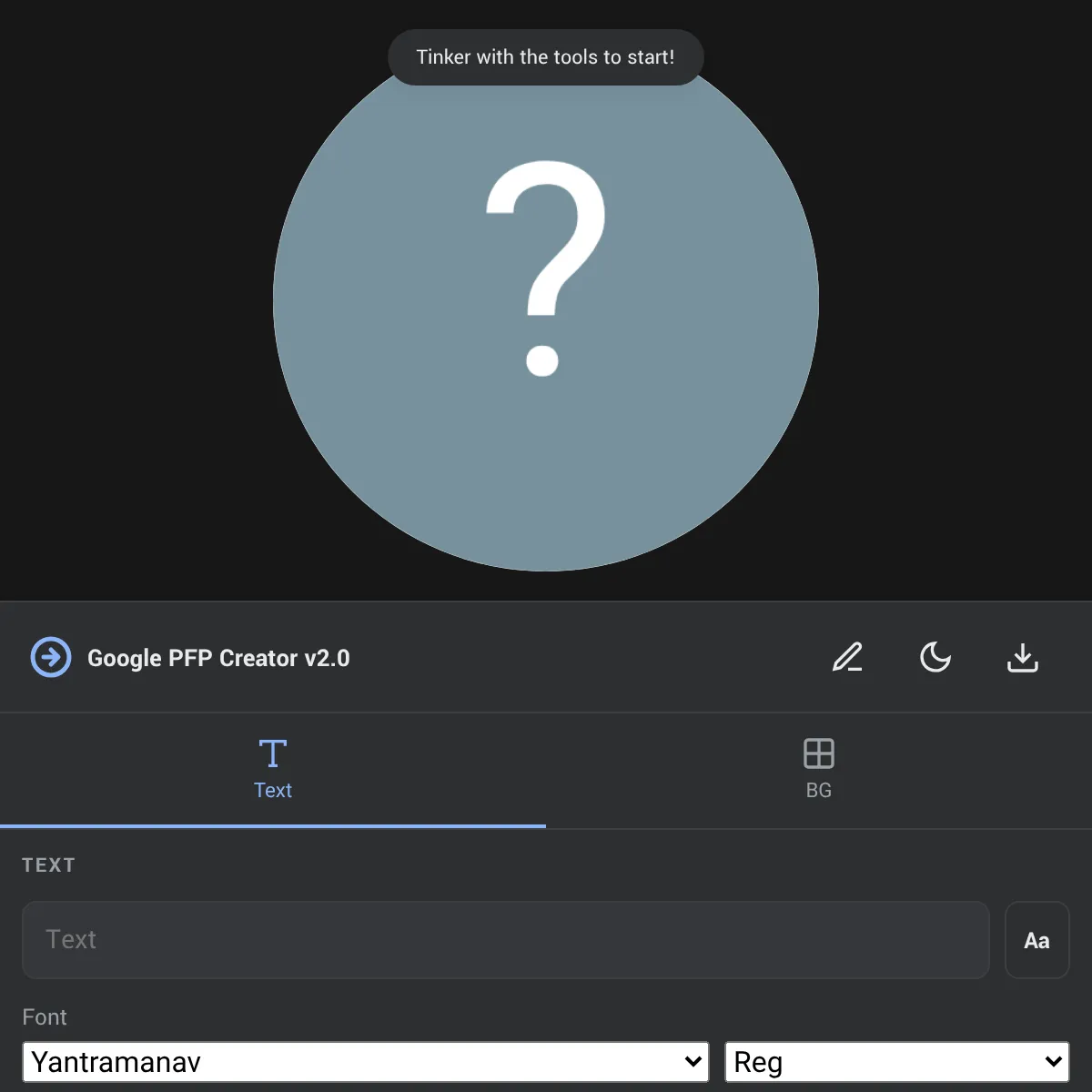Switch to the BG tab
The image size is (1092, 1092).
818,770
